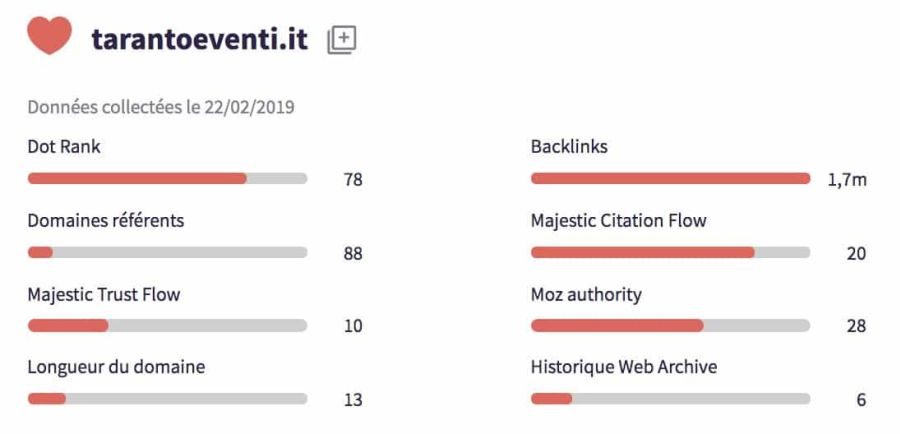Click the Majestic Citation Flow label

[618, 220]
